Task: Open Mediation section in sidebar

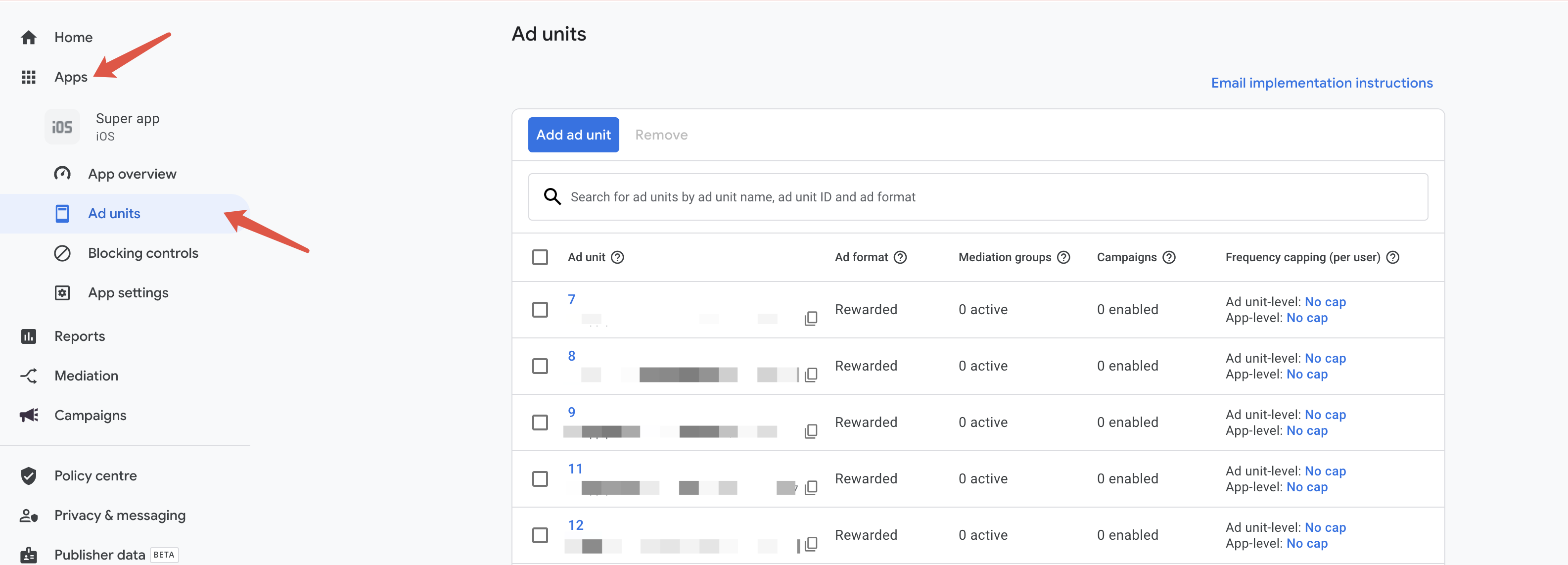Action: [x=86, y=376]
